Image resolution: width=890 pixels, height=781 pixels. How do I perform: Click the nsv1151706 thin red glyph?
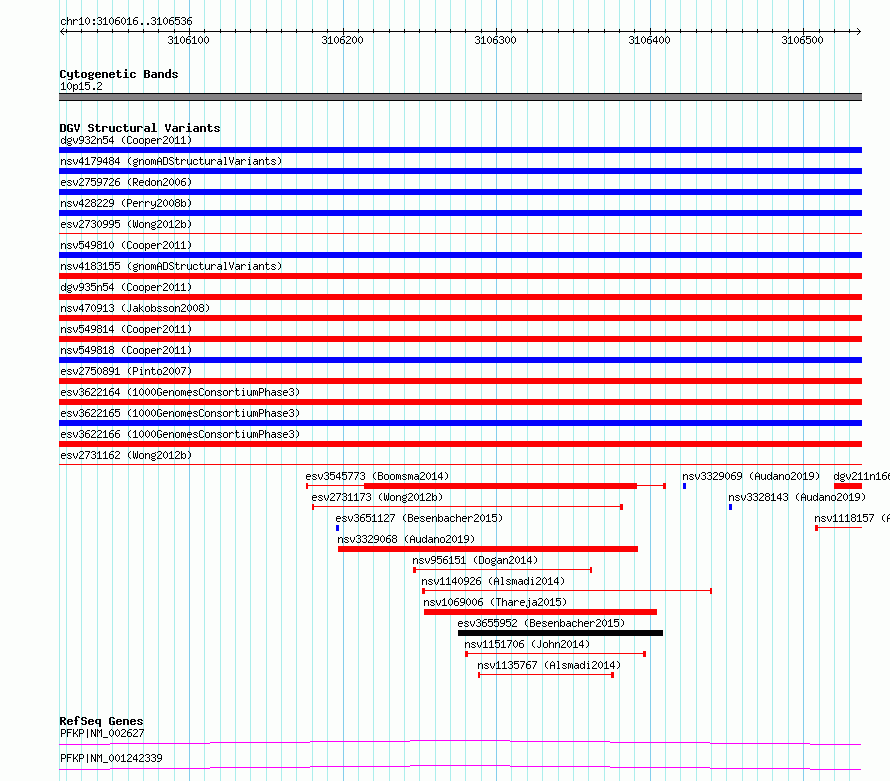(x=556, y=654)
